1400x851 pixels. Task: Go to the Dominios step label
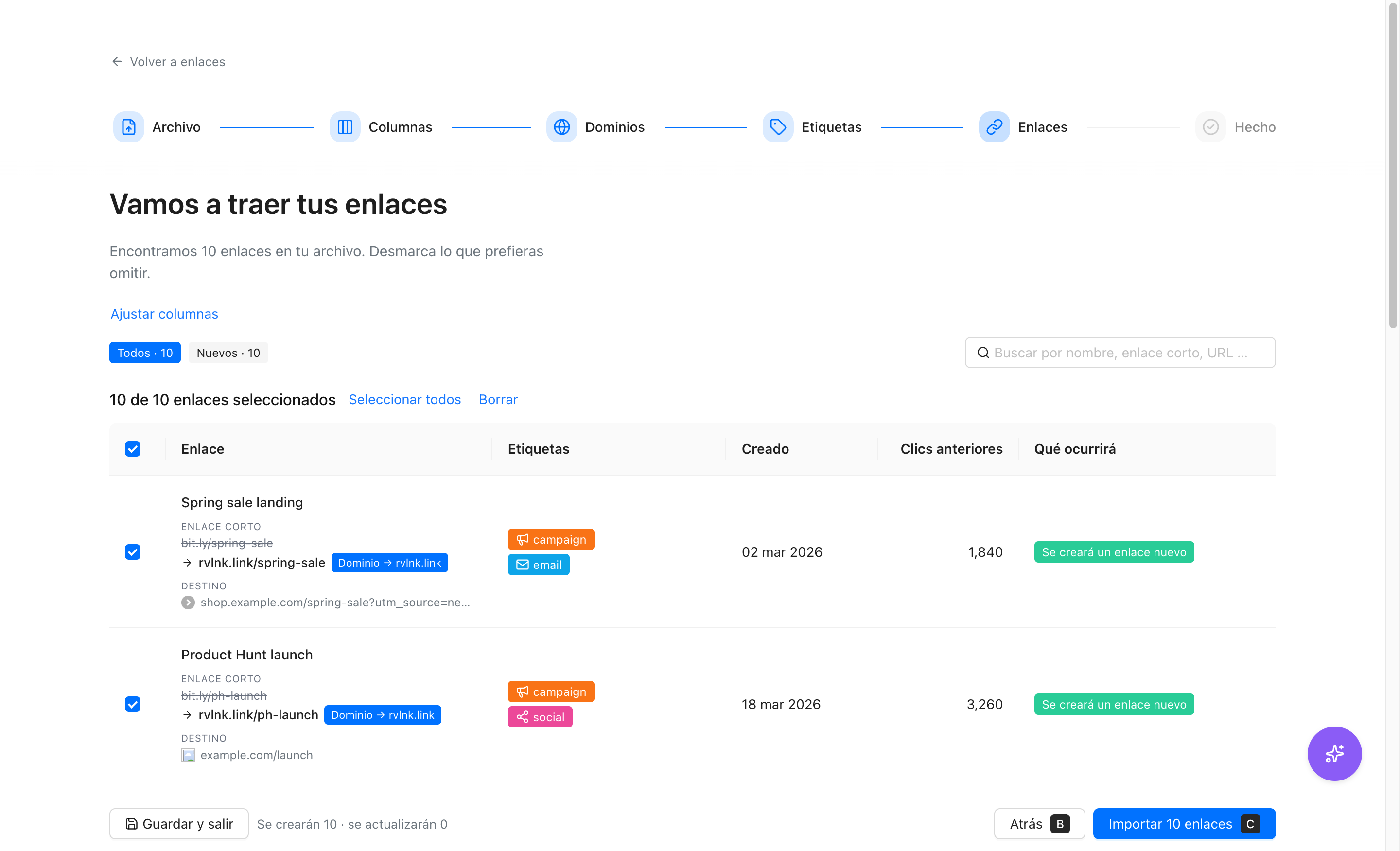[615, 127]
